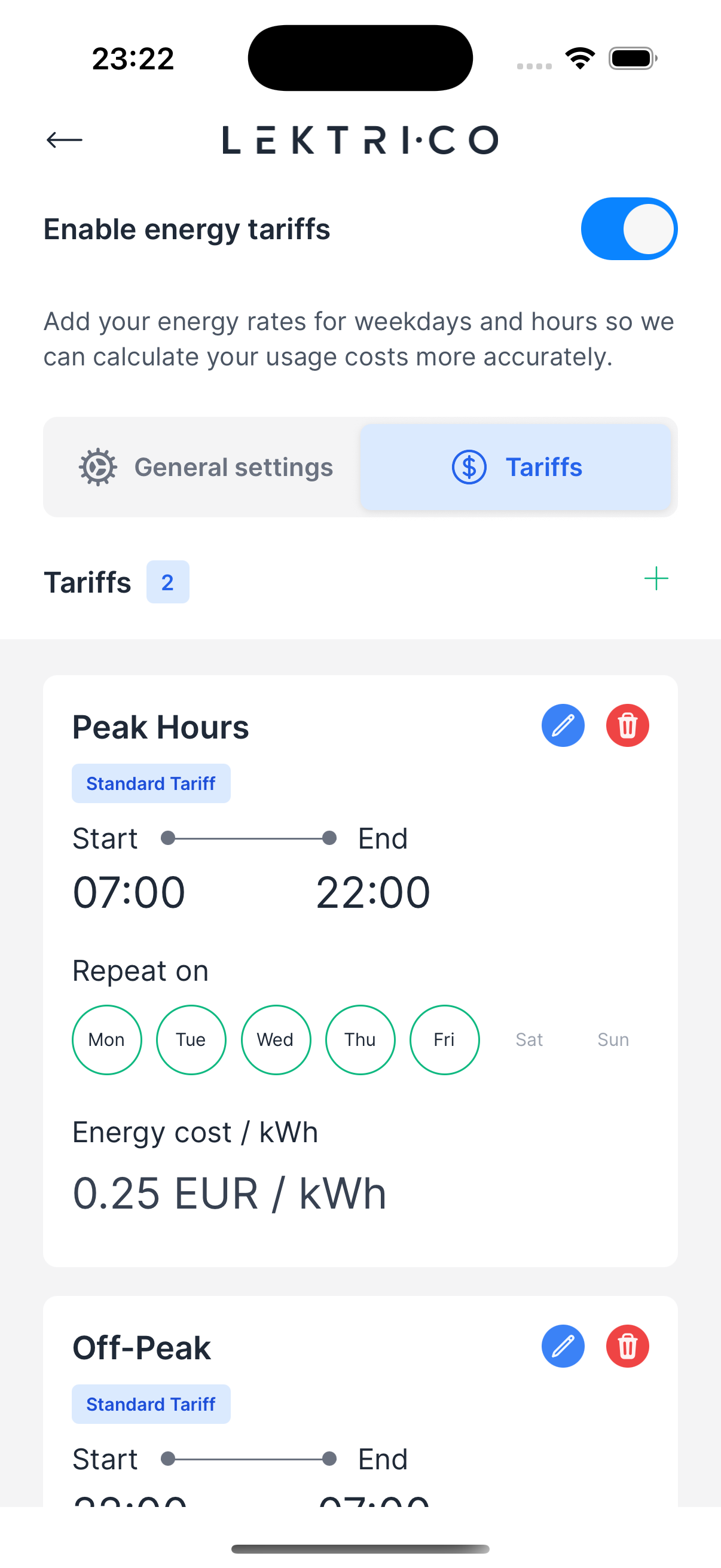Viewport: 721px width, 1568px height.
Task: Disable the energy tariffs switch
Action: click(628, 229)
